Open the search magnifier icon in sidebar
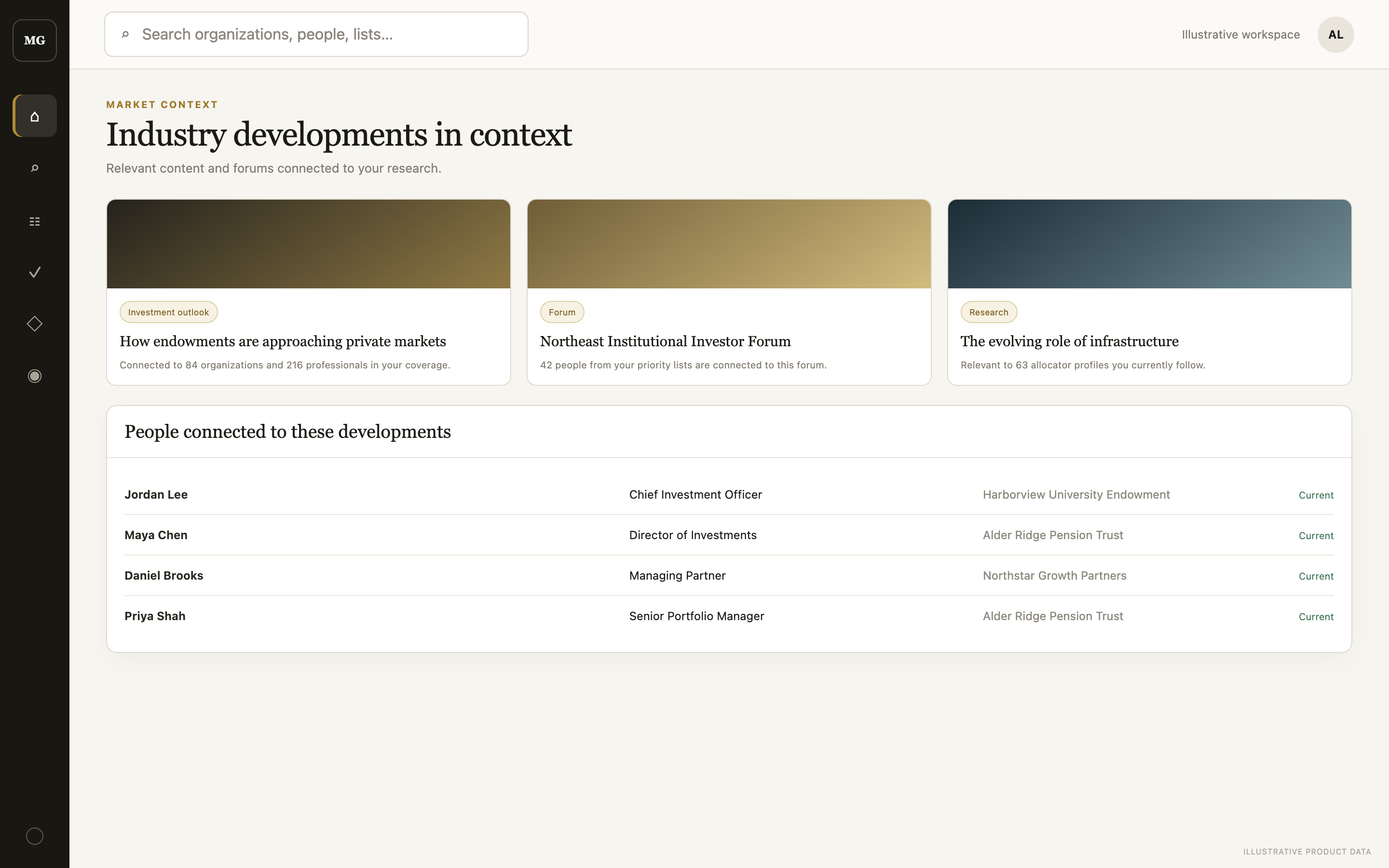This screenshot has height=868, width=1389. click(34, 168)
